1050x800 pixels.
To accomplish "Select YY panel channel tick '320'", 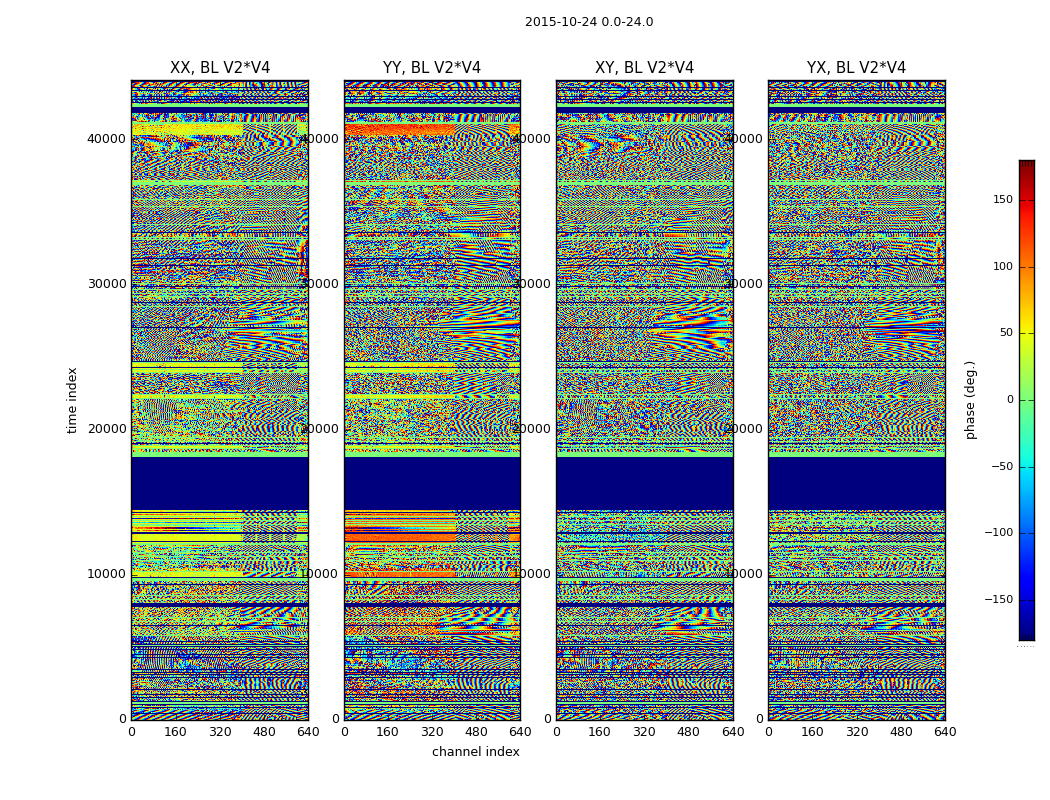I will tap(432, 732).
